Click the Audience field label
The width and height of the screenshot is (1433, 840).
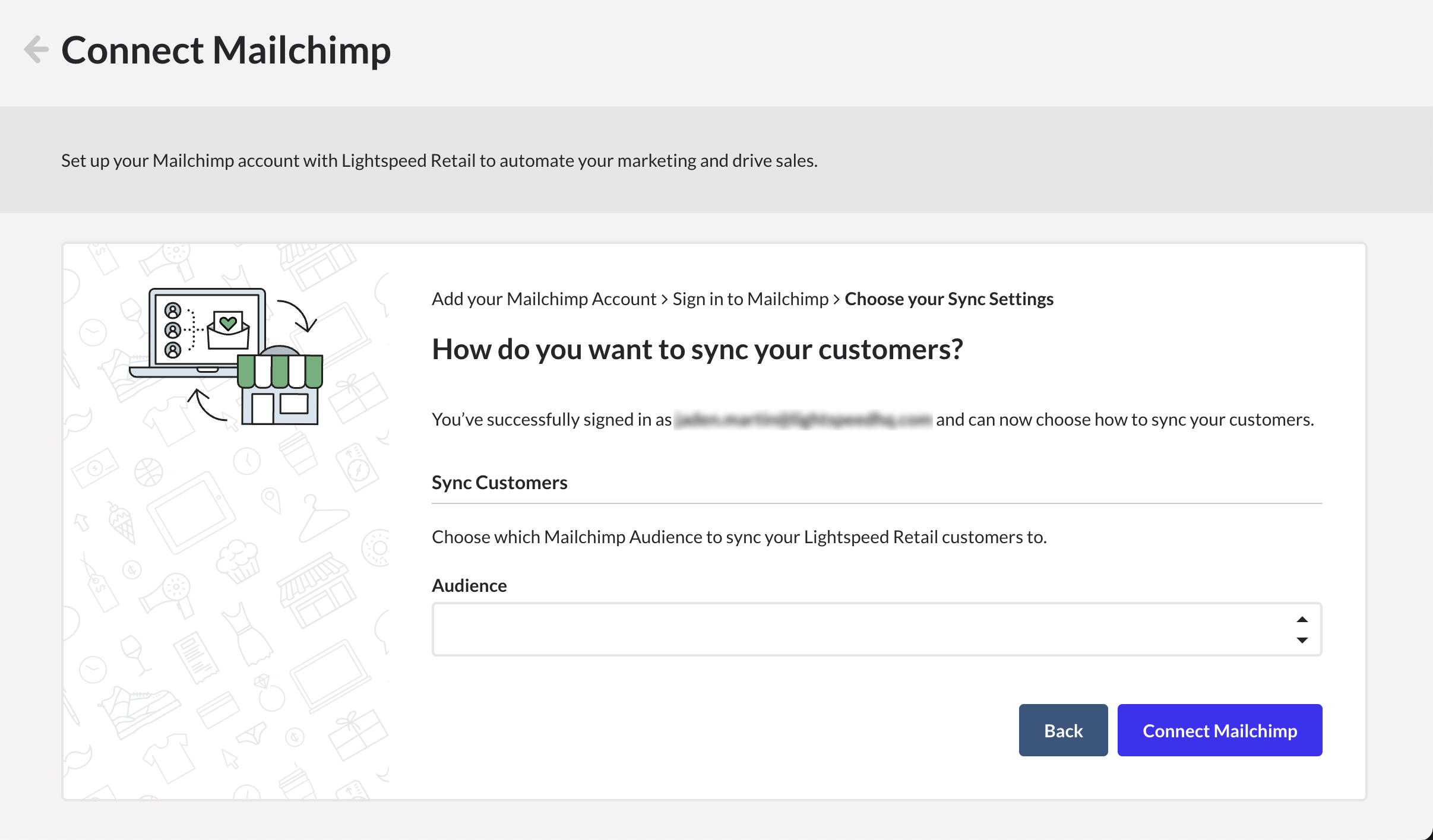(469, 585)
